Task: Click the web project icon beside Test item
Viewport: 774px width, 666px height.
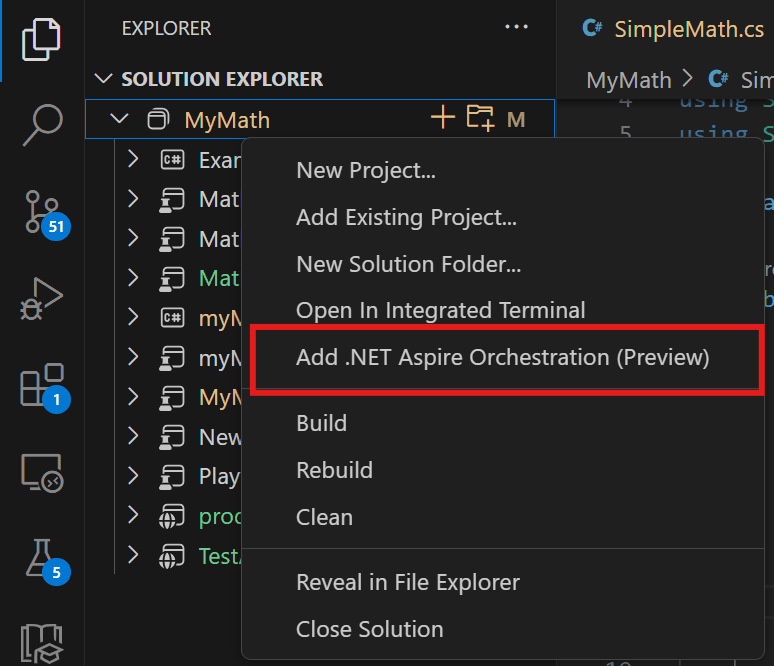Action: [172, 556]
